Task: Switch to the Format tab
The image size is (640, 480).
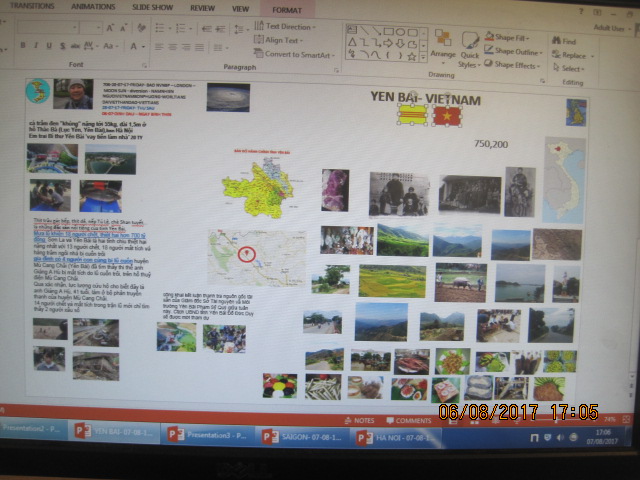Action: pos(287,10)
